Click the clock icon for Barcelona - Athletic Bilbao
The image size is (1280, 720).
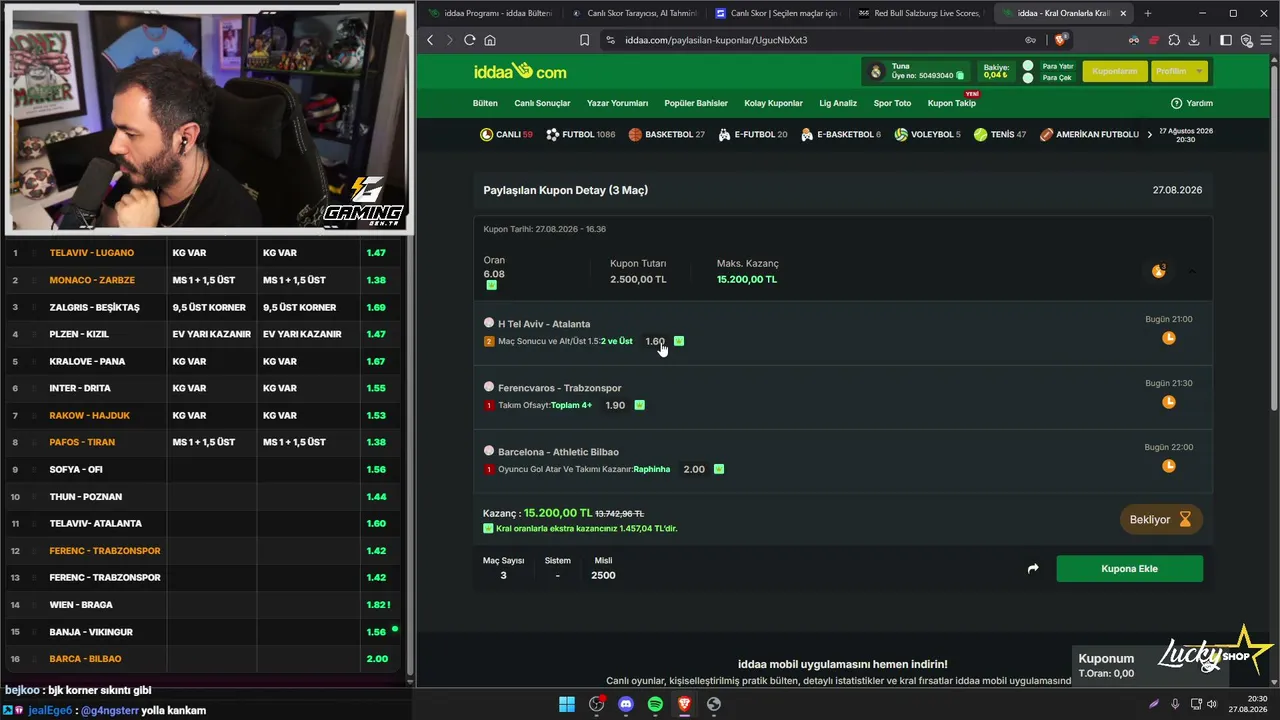(1169, 466)
